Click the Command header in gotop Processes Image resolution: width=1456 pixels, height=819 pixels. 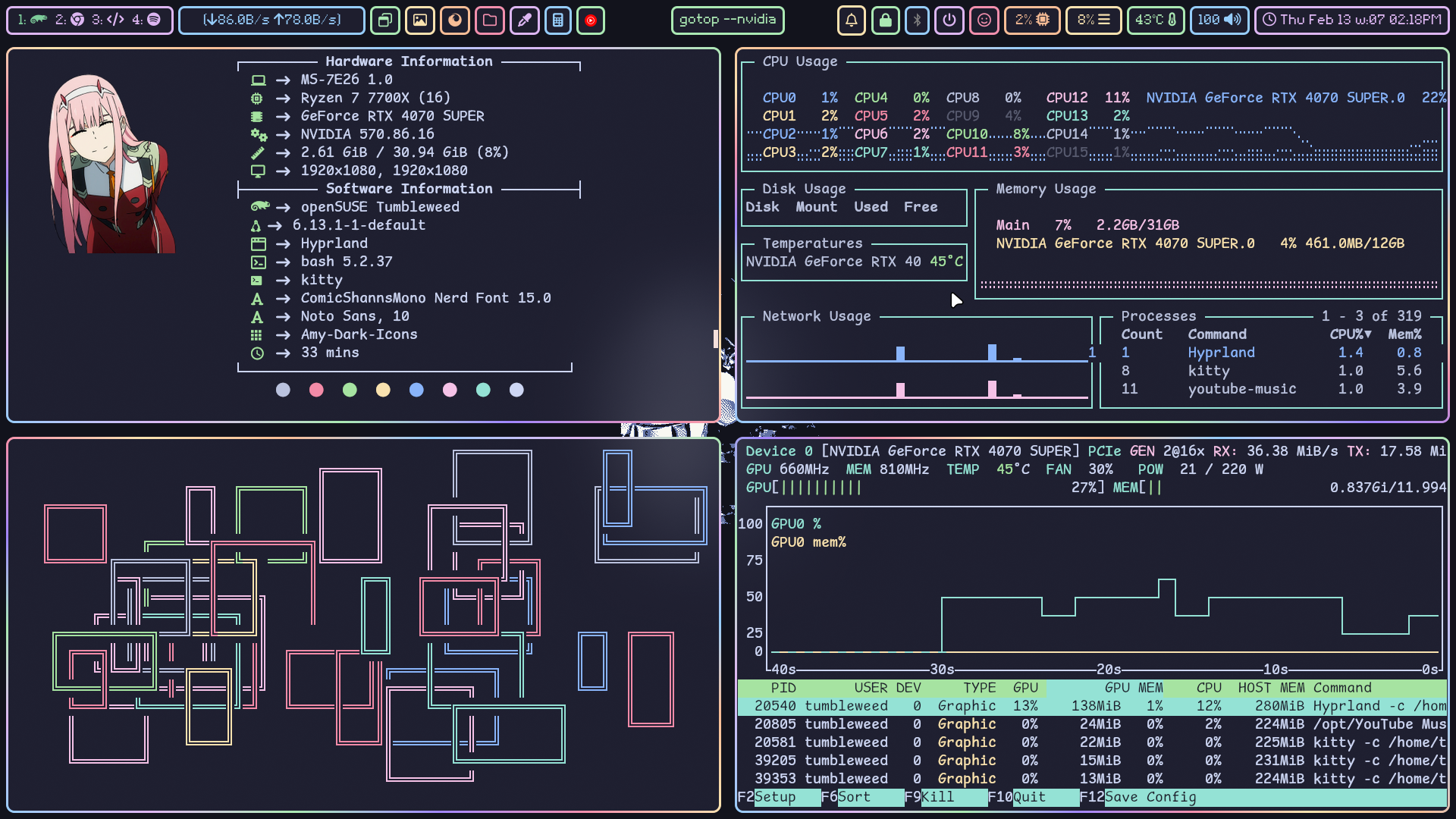click(1217, 334)
